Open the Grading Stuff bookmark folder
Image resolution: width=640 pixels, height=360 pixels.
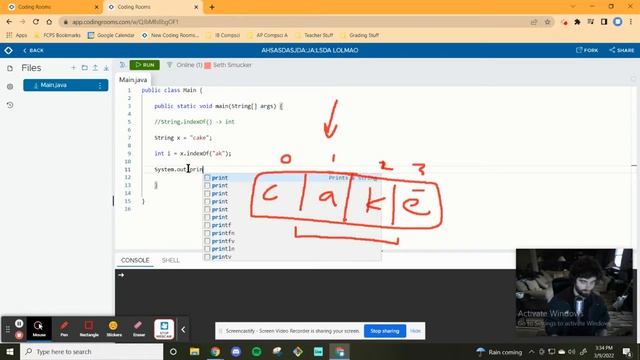(x=359, y=35)
